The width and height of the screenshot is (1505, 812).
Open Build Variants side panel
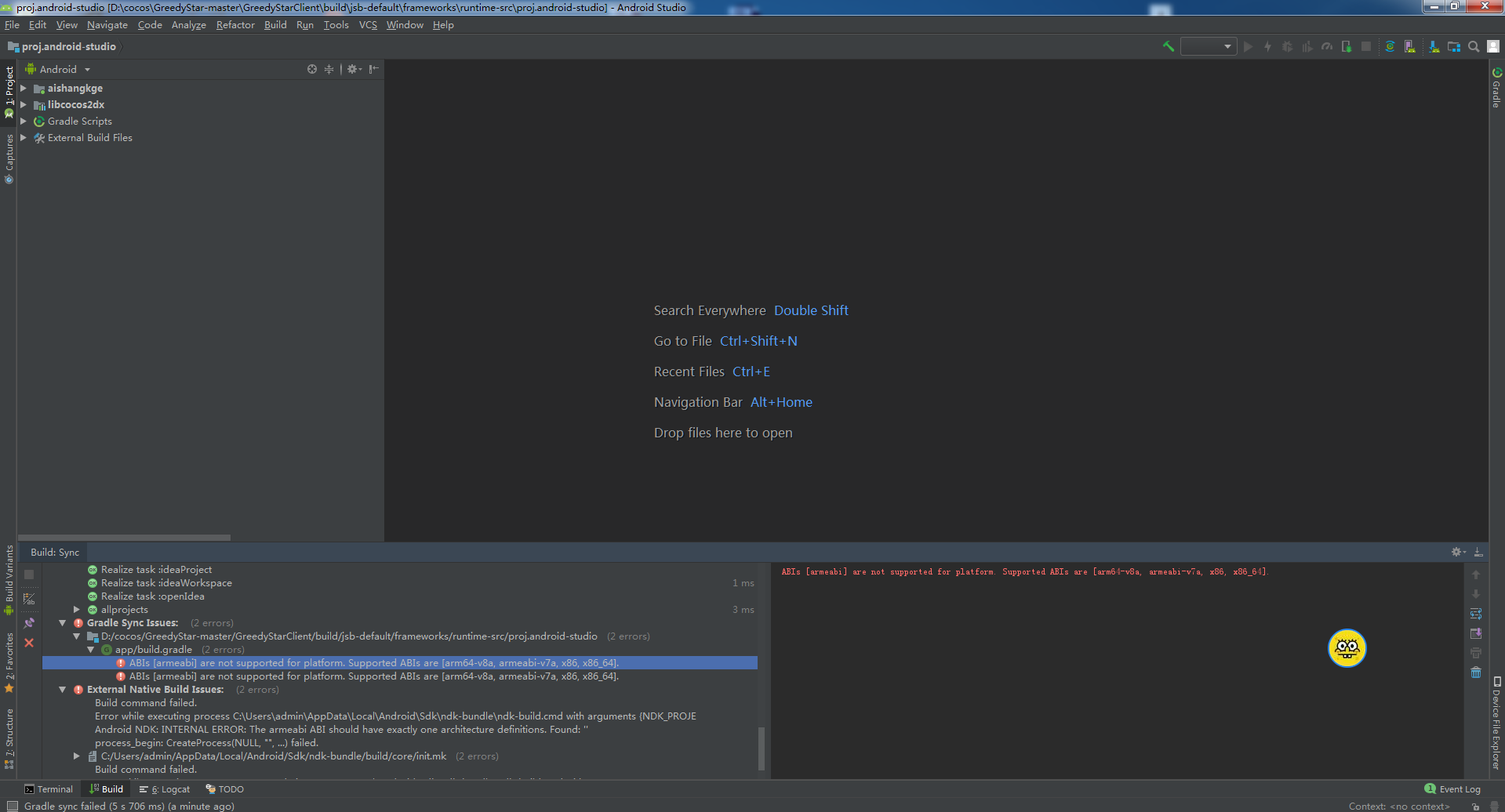pyautogui.click(x=9, y=579)
